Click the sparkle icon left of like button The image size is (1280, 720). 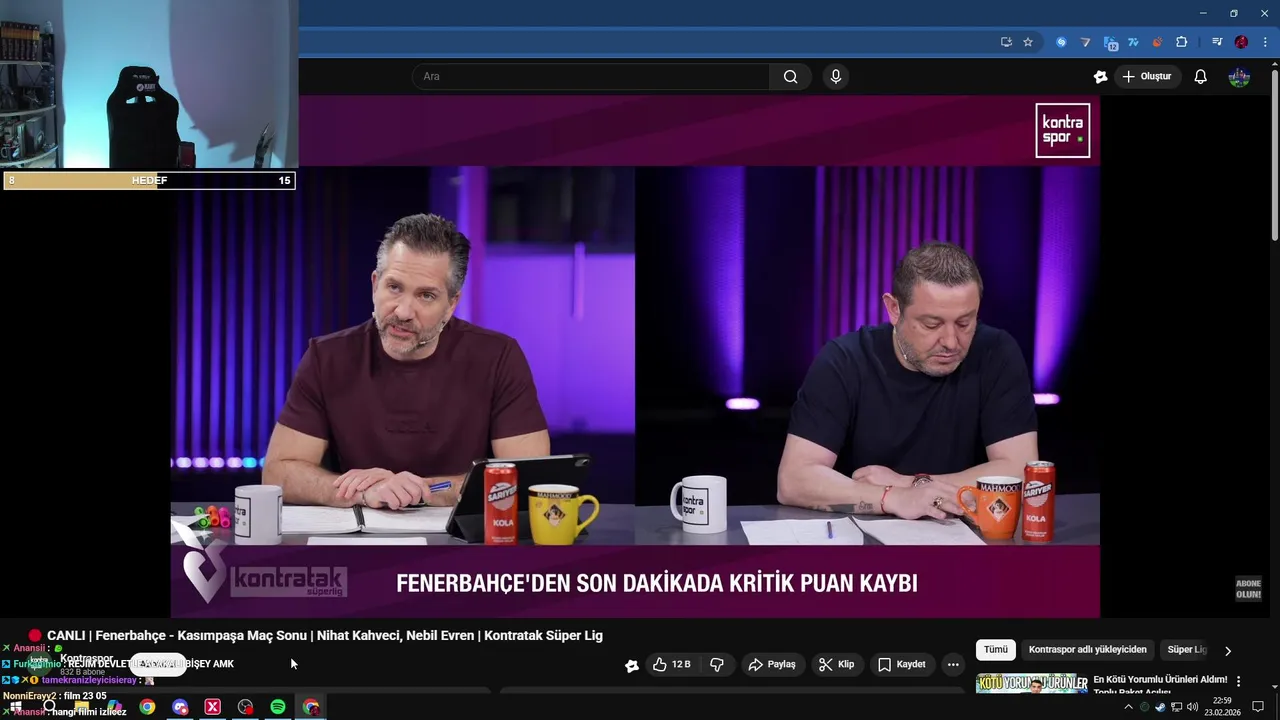632,665
